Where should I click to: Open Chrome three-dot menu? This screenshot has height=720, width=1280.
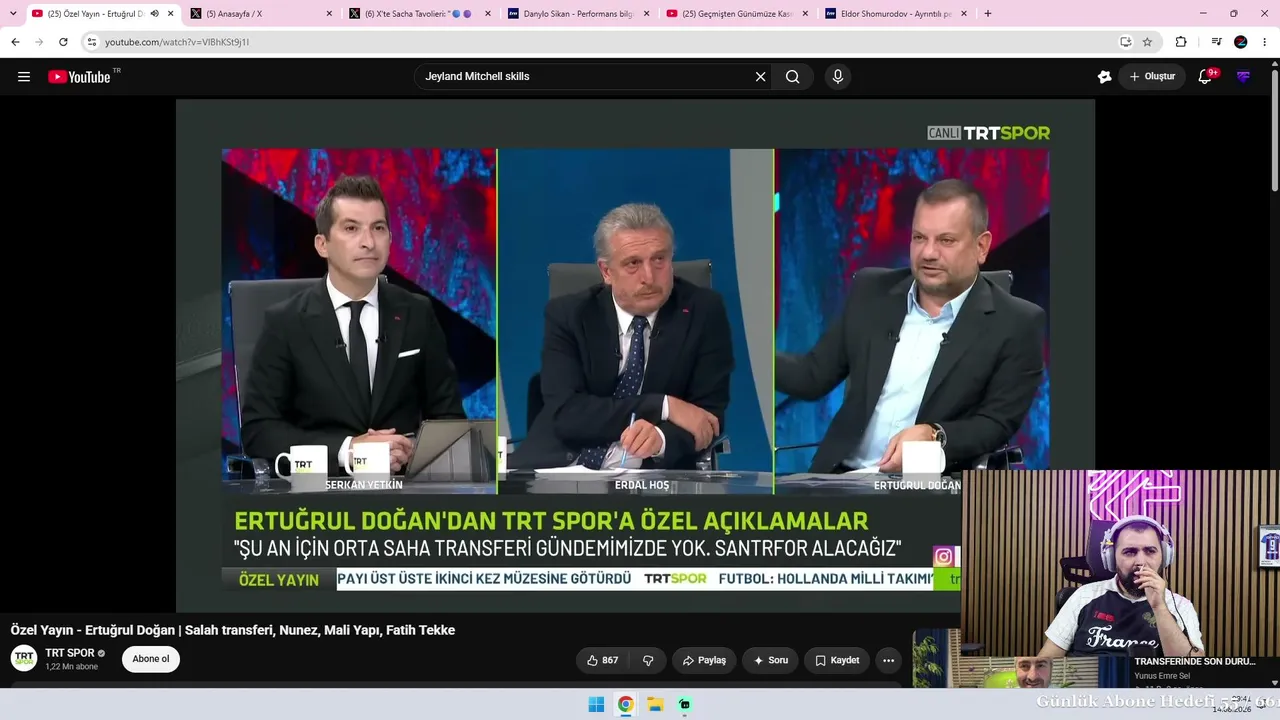click(x=1265, y=42)
